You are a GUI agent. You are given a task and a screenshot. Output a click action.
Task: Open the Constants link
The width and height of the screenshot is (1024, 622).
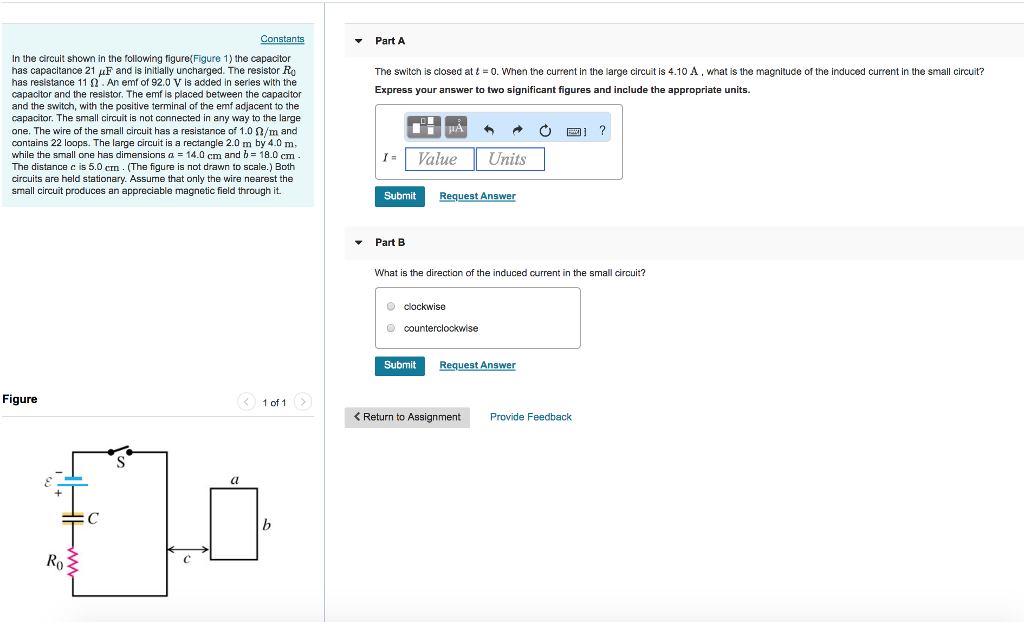coord(282,38)
